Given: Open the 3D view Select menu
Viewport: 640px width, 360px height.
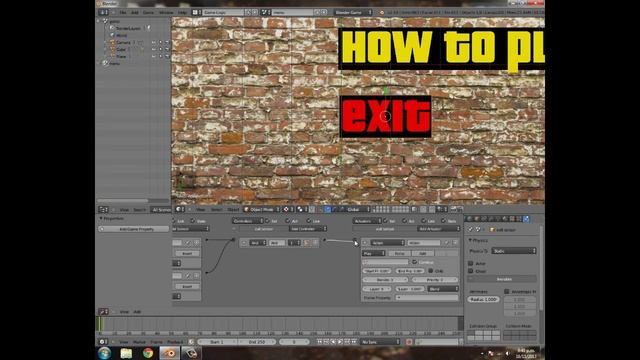Looking at the screenshot, I should pyautogui.click(x=216, y=209).
